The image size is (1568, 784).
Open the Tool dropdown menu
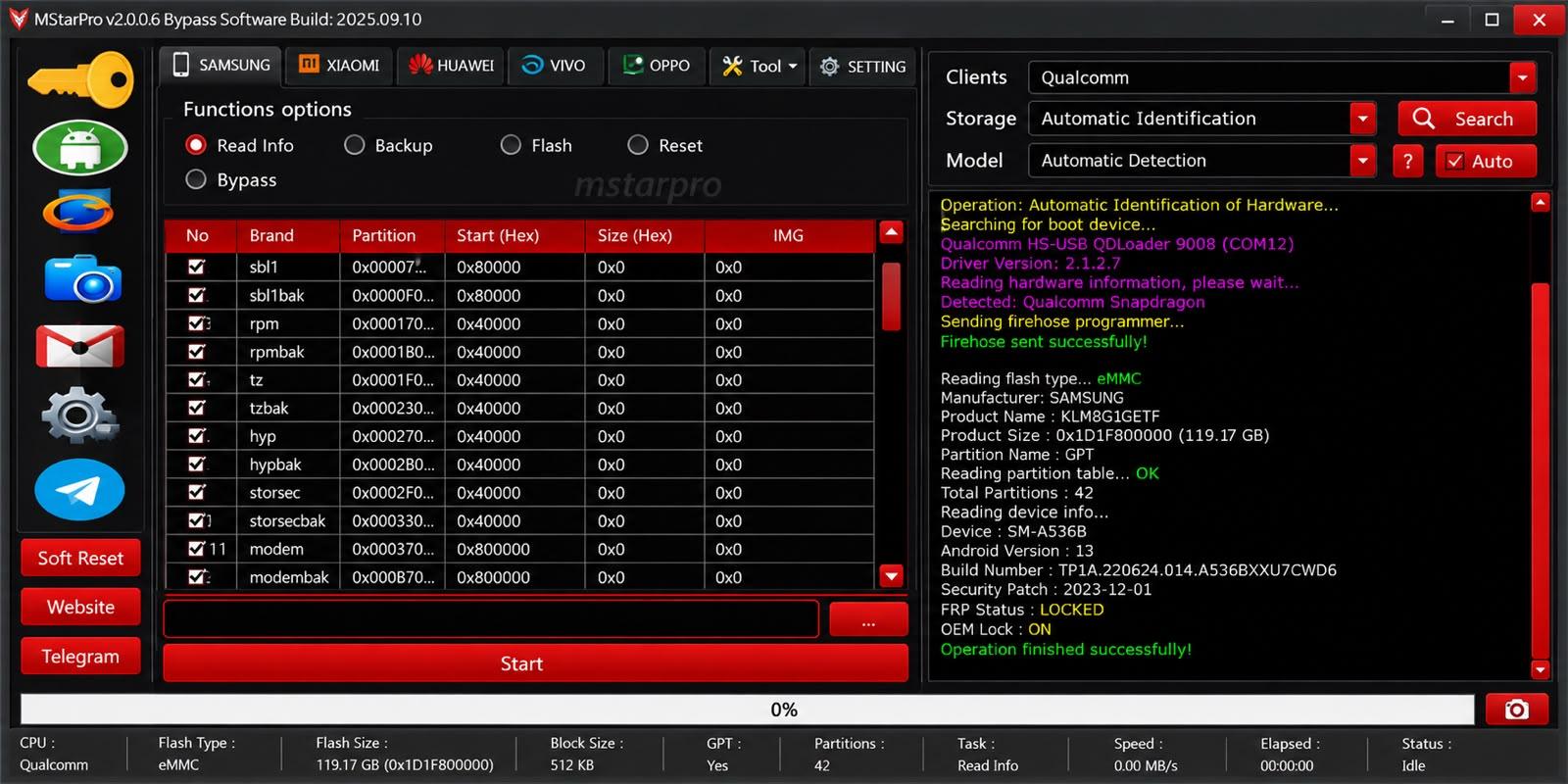pos(758,66)
